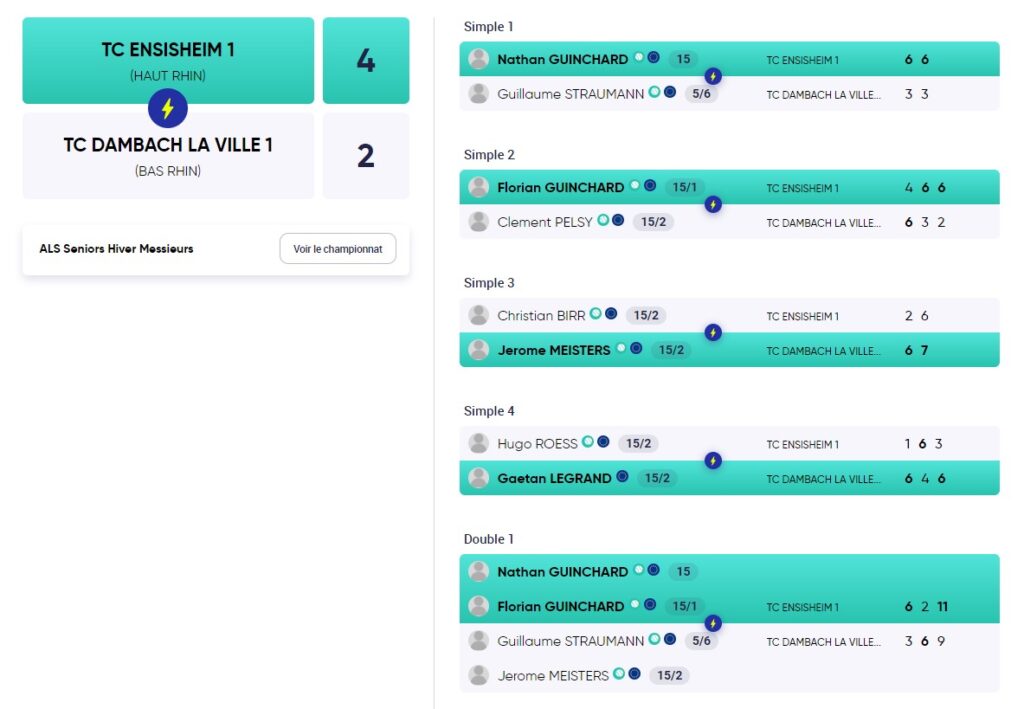This screenshot has height=709, width=1024.
Task: Click the blue badge next to Gaetan LEGRAND
Action: coord(622,477)
